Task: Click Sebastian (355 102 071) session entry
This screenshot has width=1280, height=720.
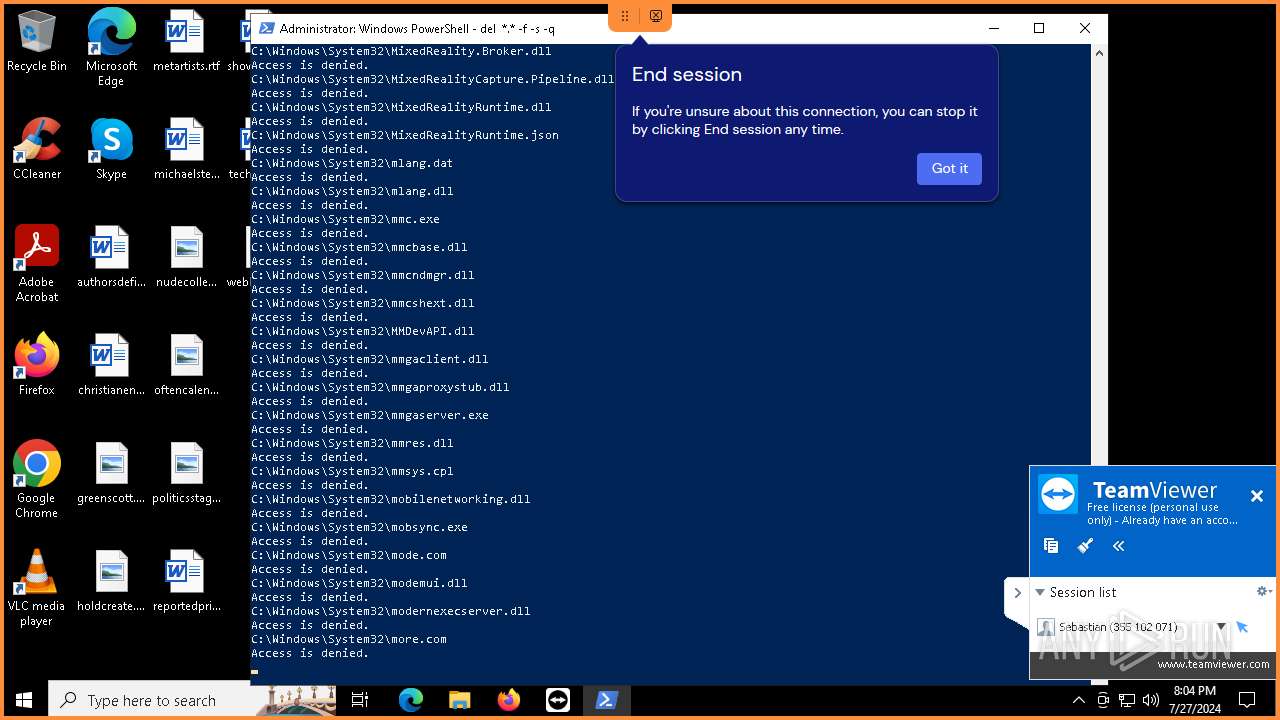Action: 1118,627
